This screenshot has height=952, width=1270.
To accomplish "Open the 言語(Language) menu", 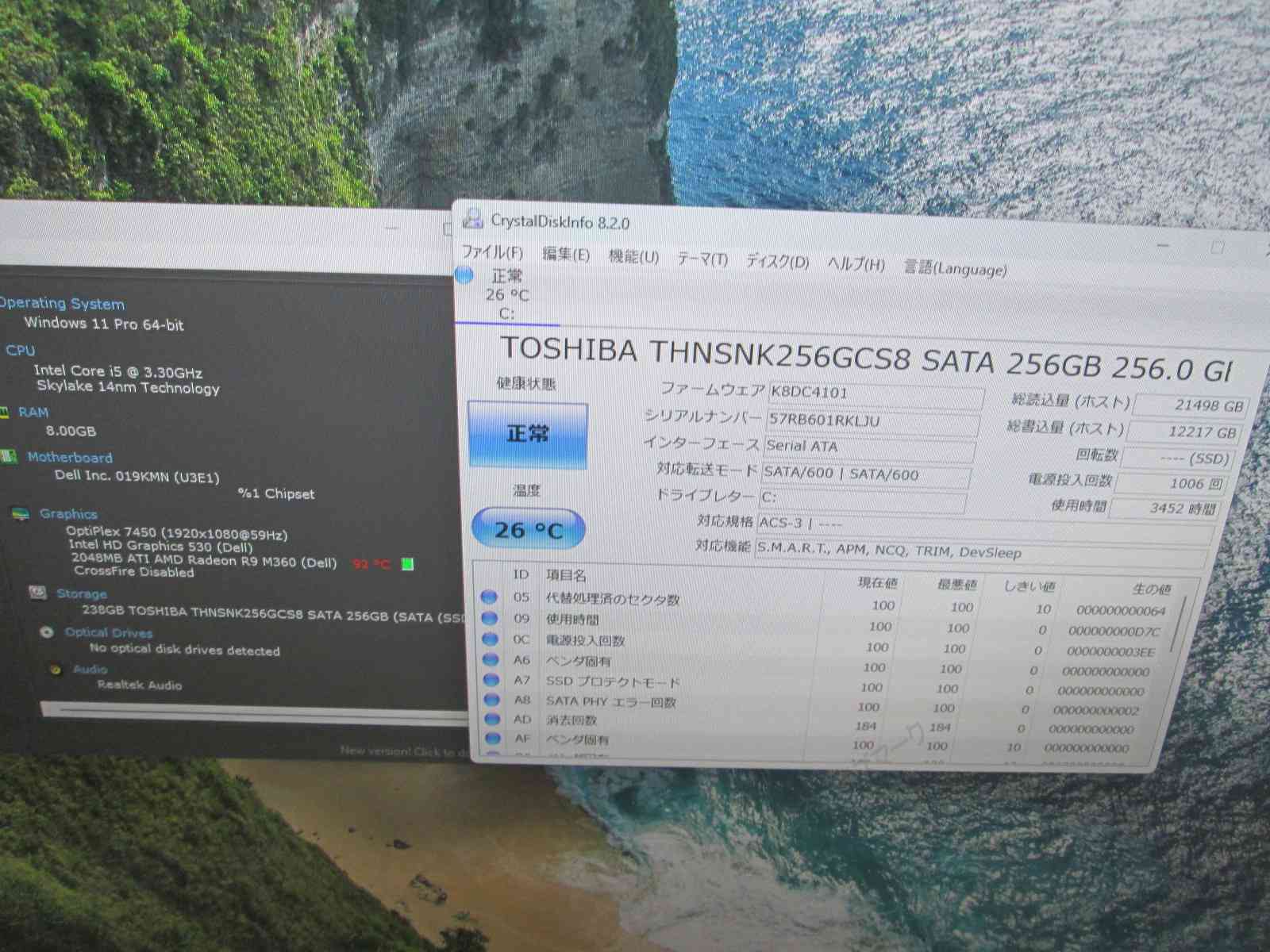I will pos(955,268).
